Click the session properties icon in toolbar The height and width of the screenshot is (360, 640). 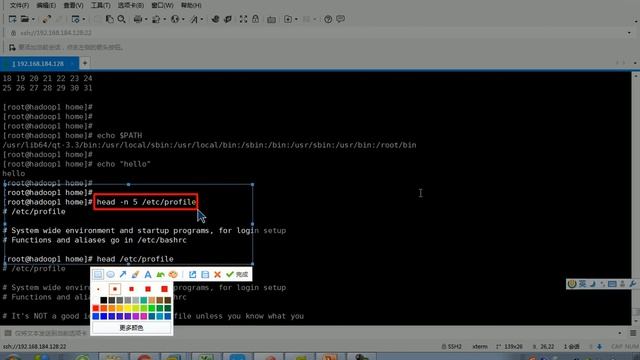click(x=76, y=19)
